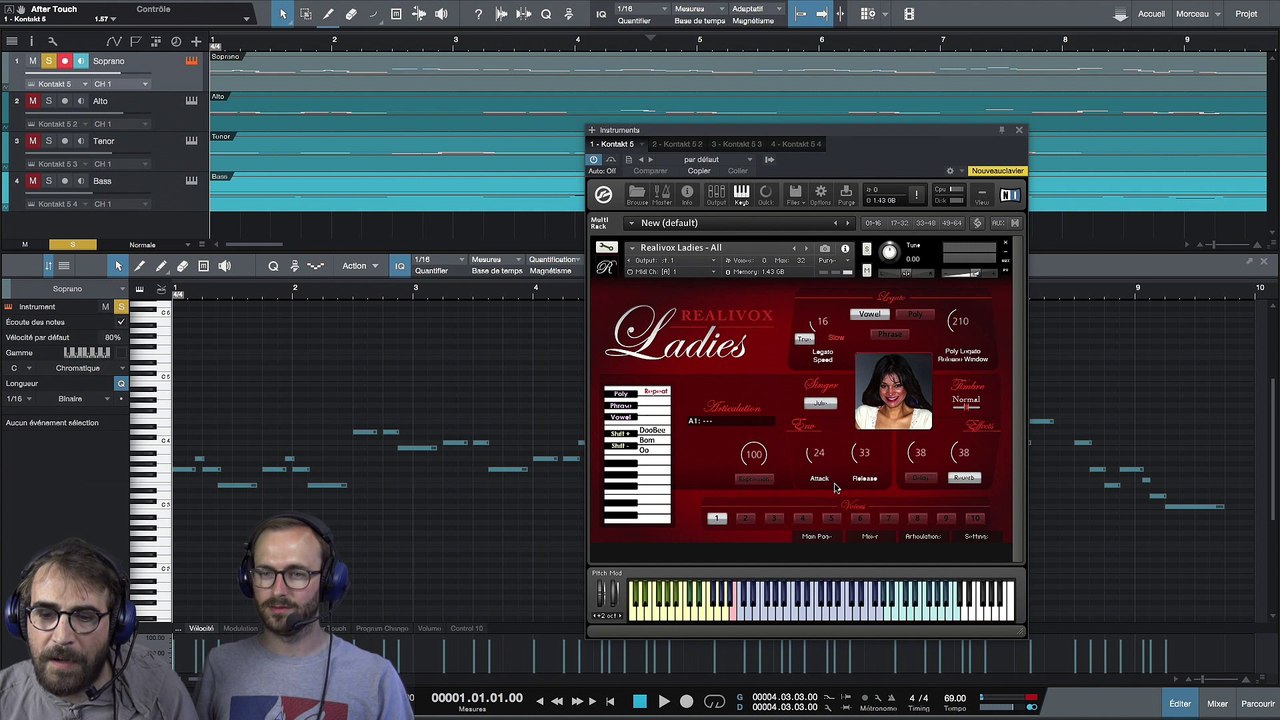Click the Expression 100 knob
The width and height of the screenshot is (1280, 720).
tap(753, 455)
